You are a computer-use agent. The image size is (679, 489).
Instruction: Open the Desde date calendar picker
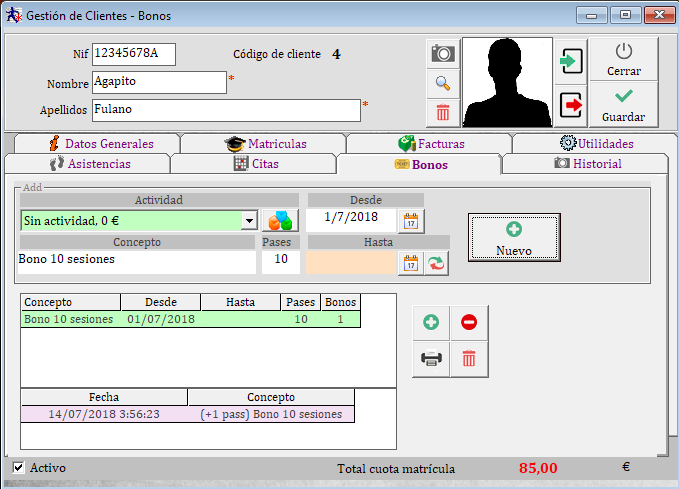[x=411, y=221]
